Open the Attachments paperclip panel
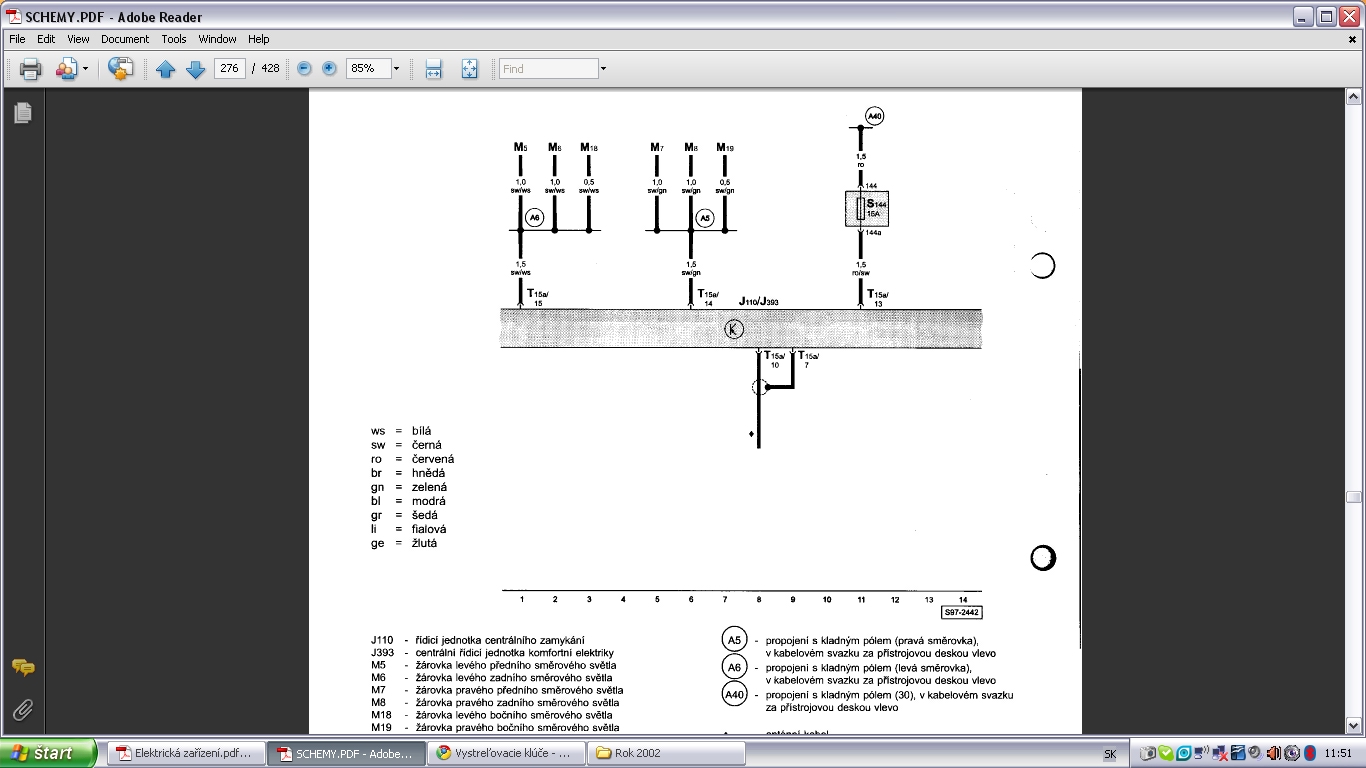The width and height of the screenshot is (1366, 768). click(x=22, y=710)
